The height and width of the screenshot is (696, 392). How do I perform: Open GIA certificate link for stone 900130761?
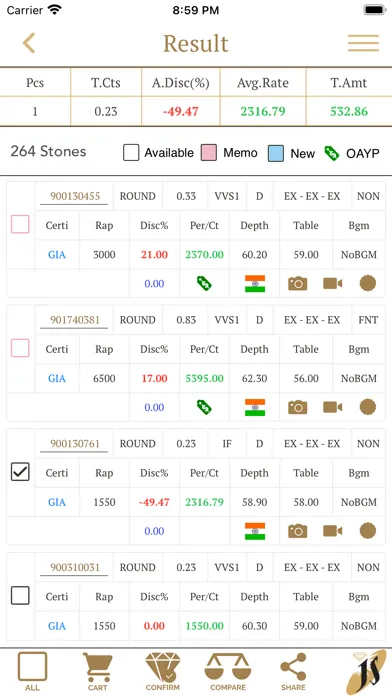[57, 502]
